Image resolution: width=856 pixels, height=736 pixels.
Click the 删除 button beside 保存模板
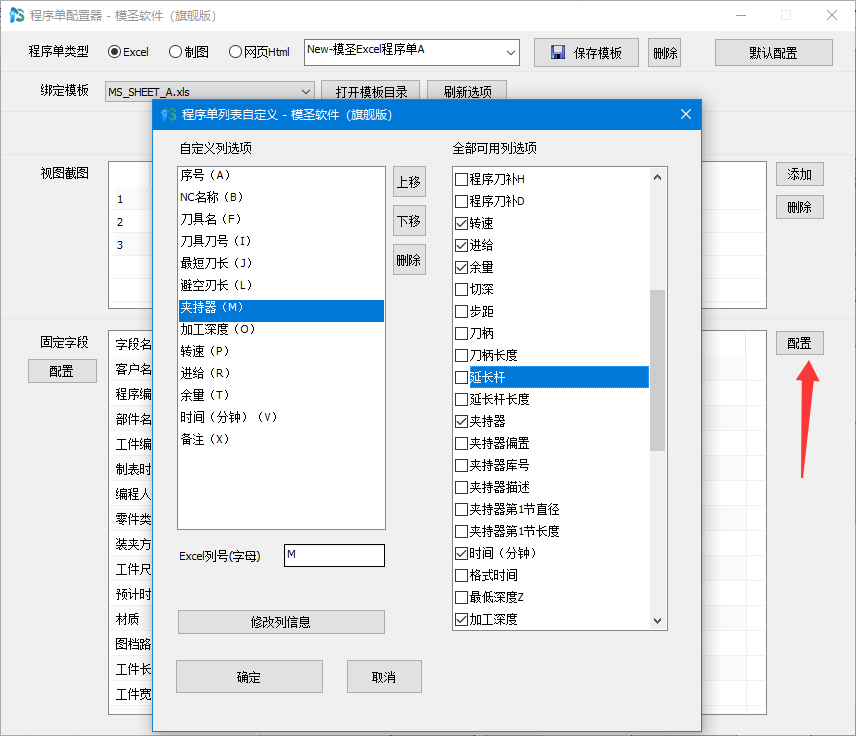pos(664,52)
